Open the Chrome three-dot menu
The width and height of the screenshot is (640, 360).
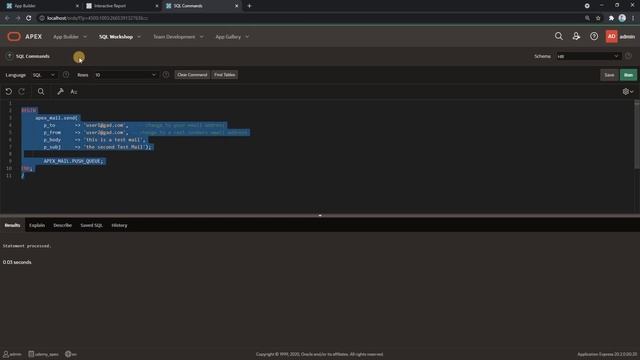(633, 18)
